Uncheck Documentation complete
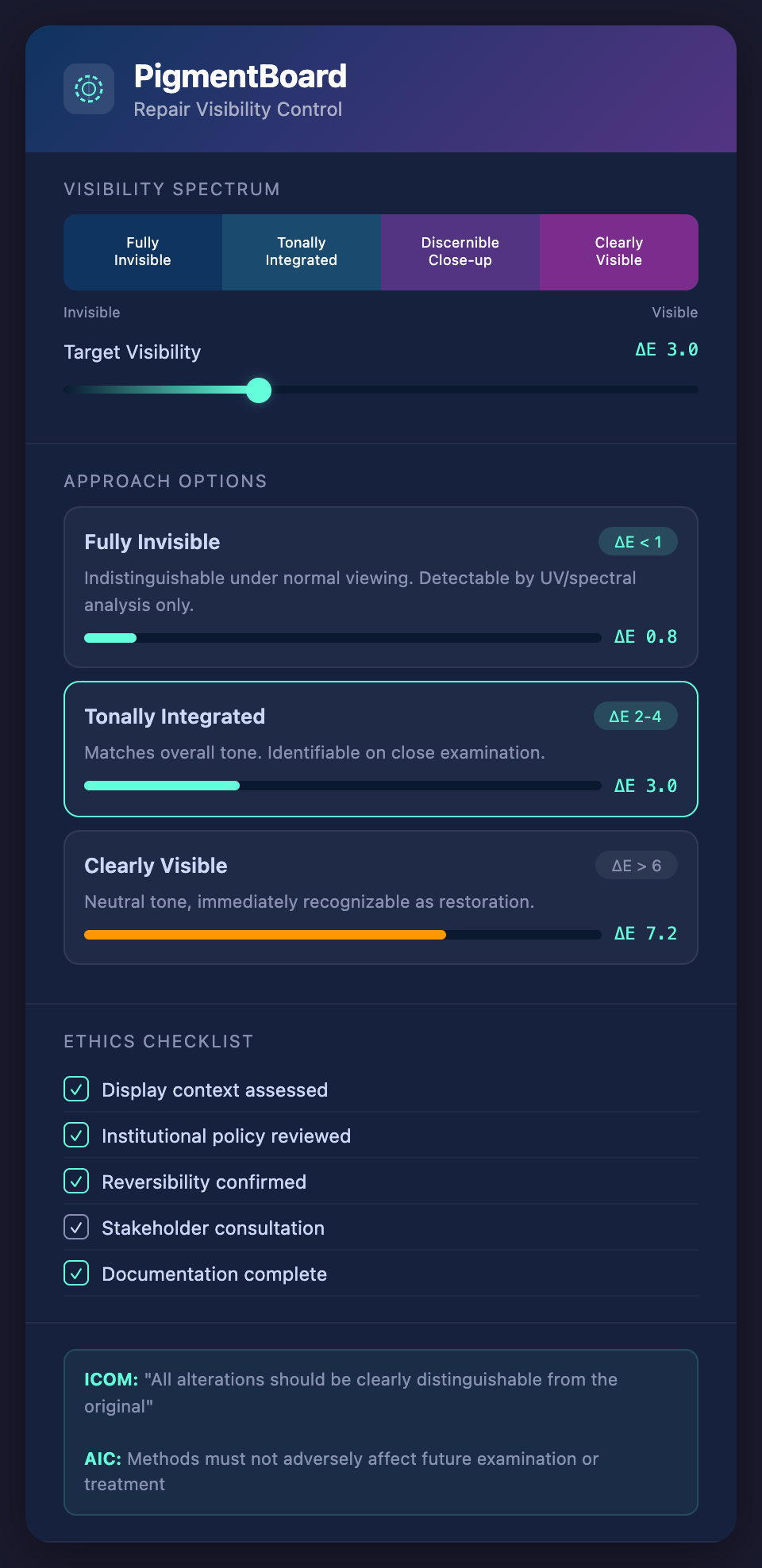The image size is (762, 1568). [x=76, y=1274]
